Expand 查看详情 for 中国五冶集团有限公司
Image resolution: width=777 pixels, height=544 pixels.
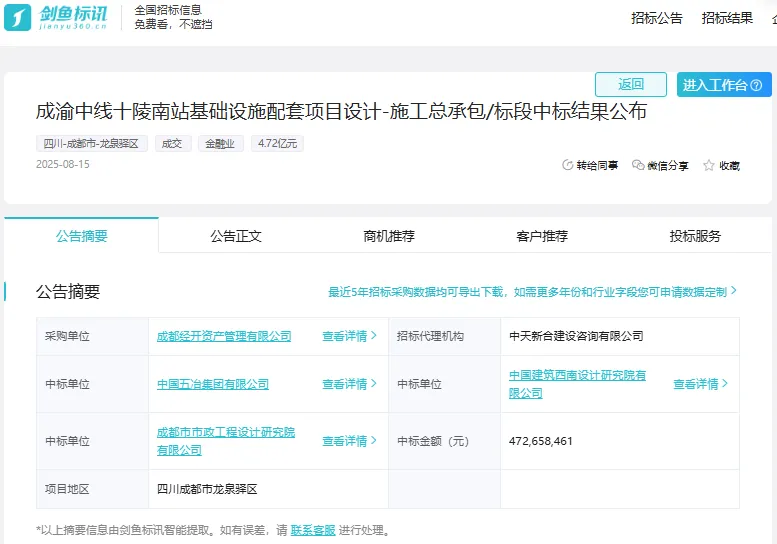coord(349,384)
